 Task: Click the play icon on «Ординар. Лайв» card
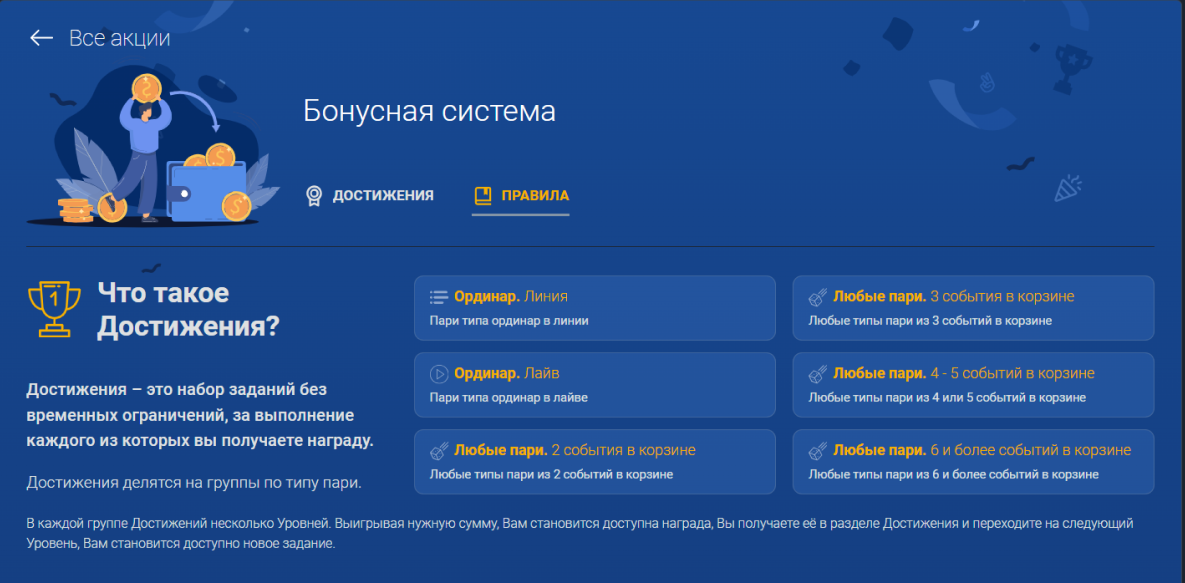click(x=441, y=372)
